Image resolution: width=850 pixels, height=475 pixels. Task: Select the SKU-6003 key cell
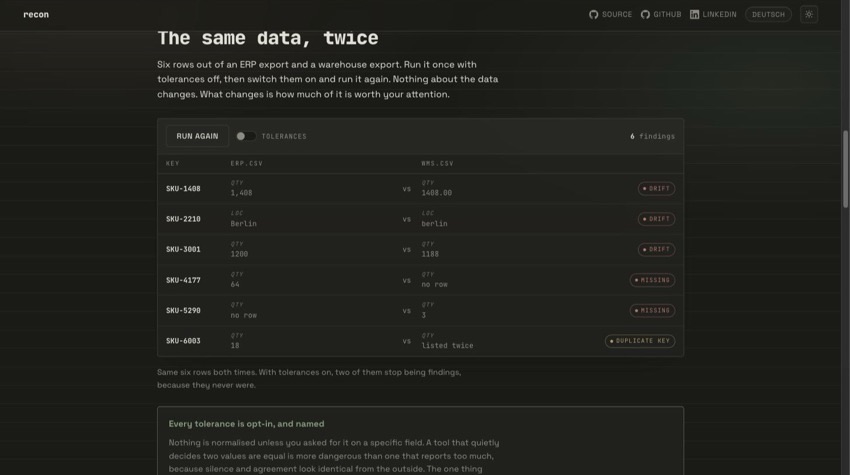pos(183,341)
